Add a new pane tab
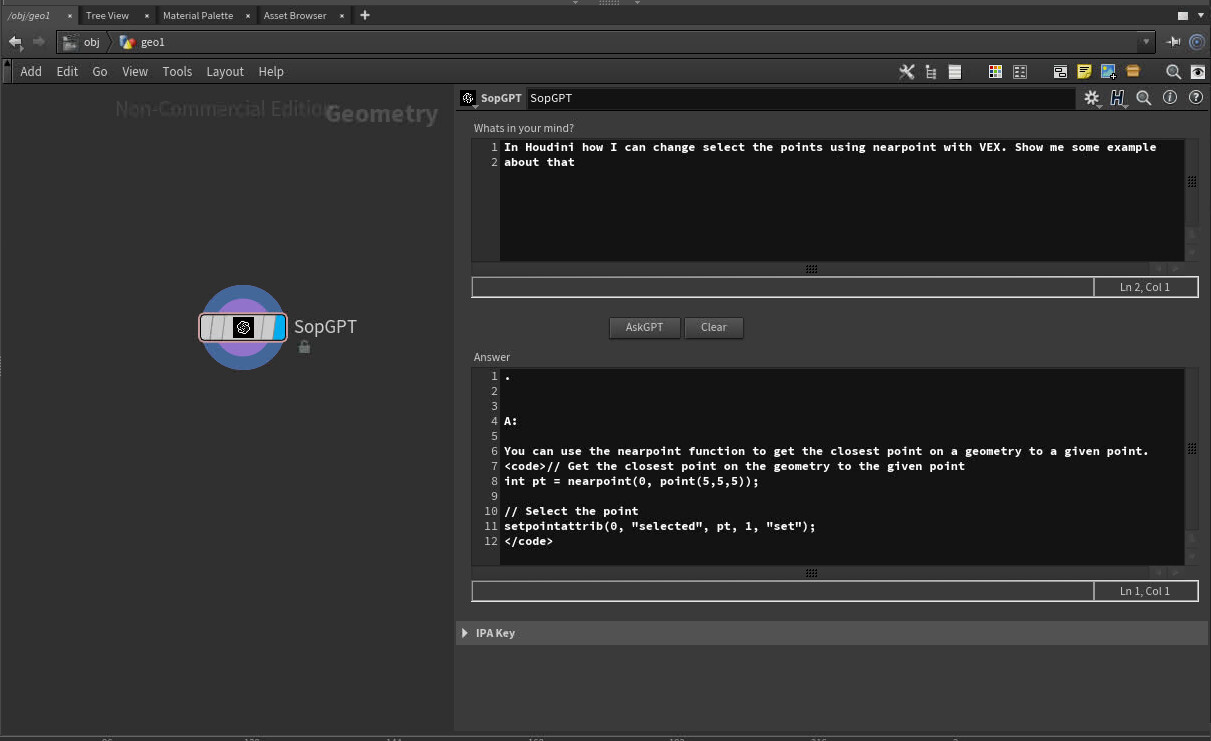Viewport: 1211px width, 741px height. (365, 15)
